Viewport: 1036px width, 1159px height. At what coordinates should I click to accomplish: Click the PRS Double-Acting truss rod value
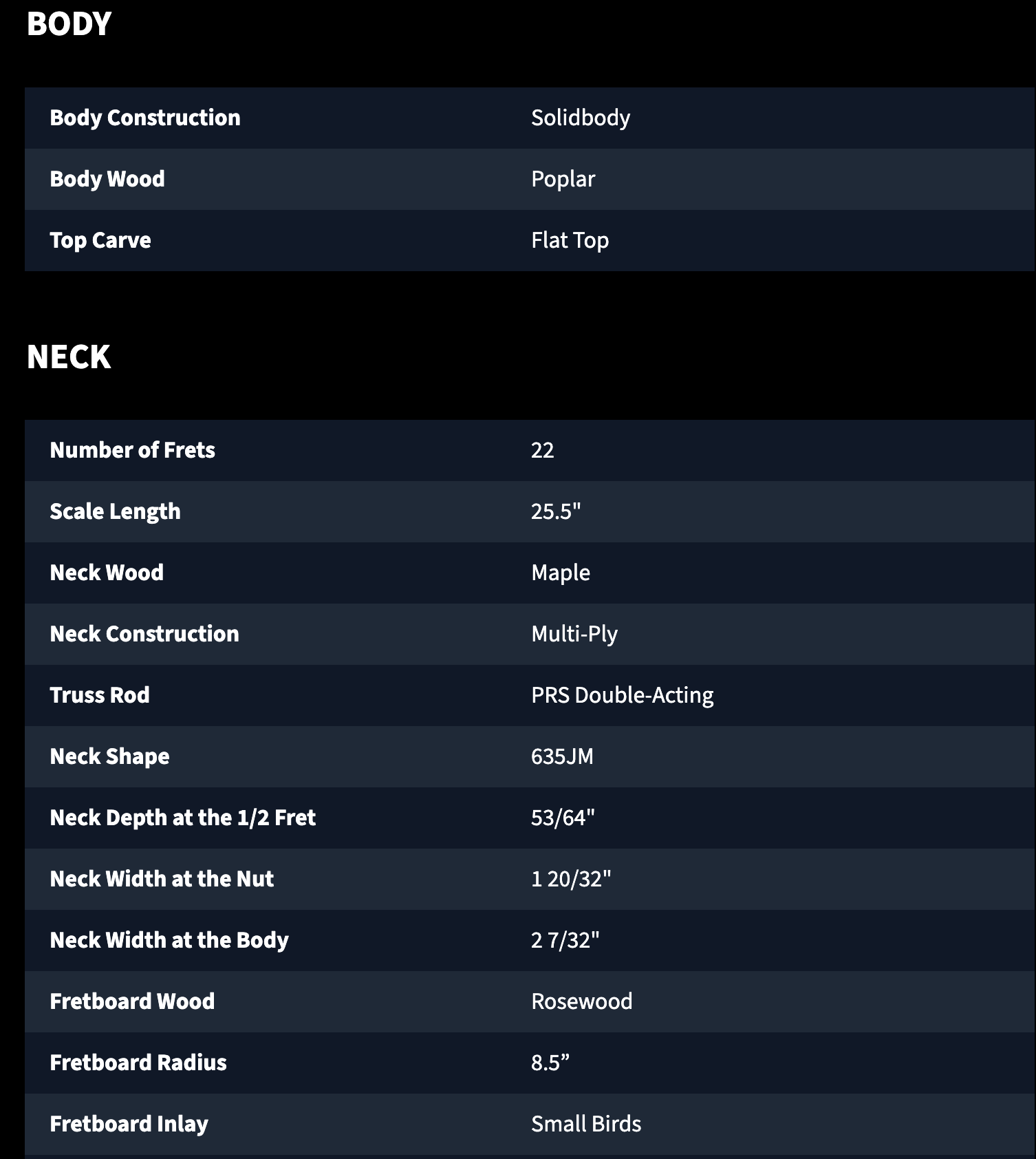623,695
